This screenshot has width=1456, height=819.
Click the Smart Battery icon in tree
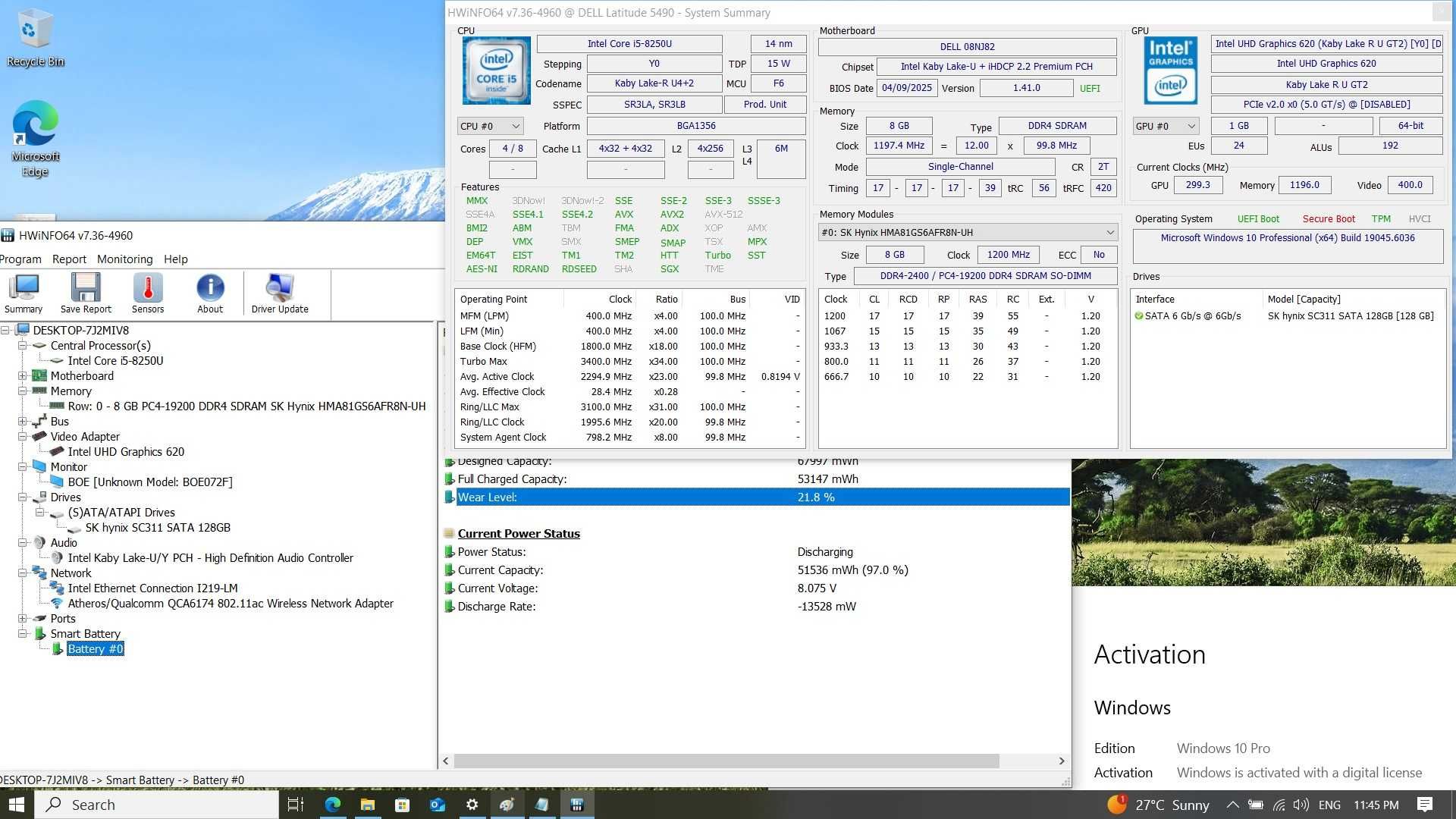tap(40, 634)
